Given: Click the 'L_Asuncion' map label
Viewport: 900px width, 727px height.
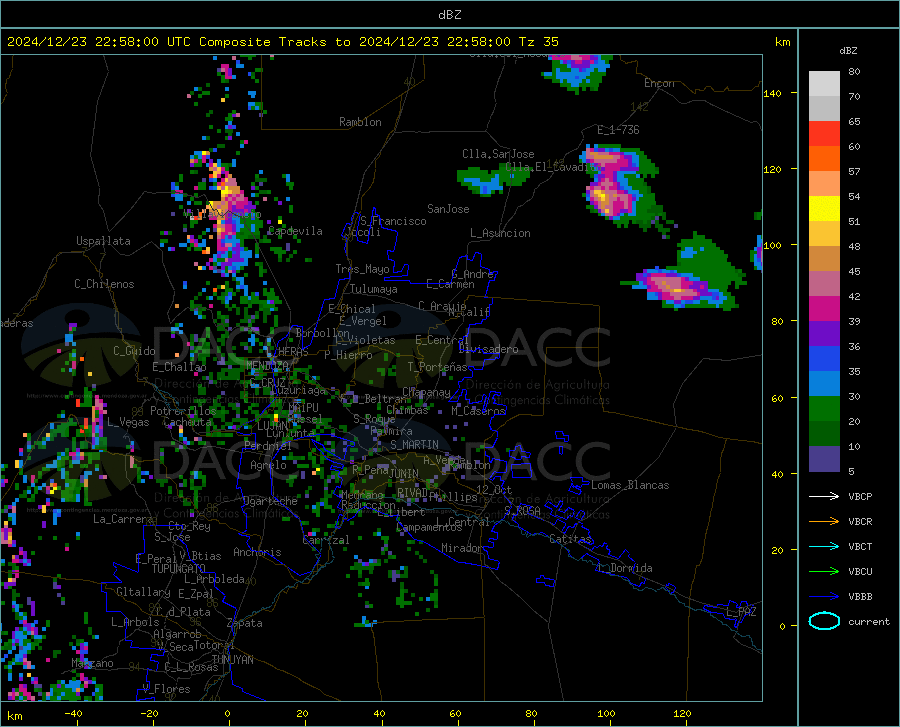Looking at the screenshot, I should (500, 233).
